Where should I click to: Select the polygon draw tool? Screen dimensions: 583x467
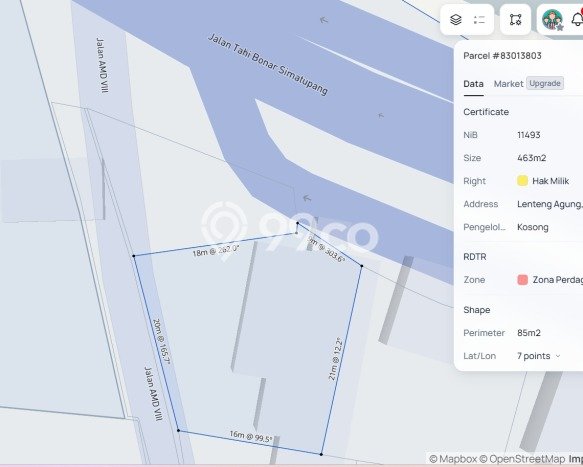click(515, 19)
